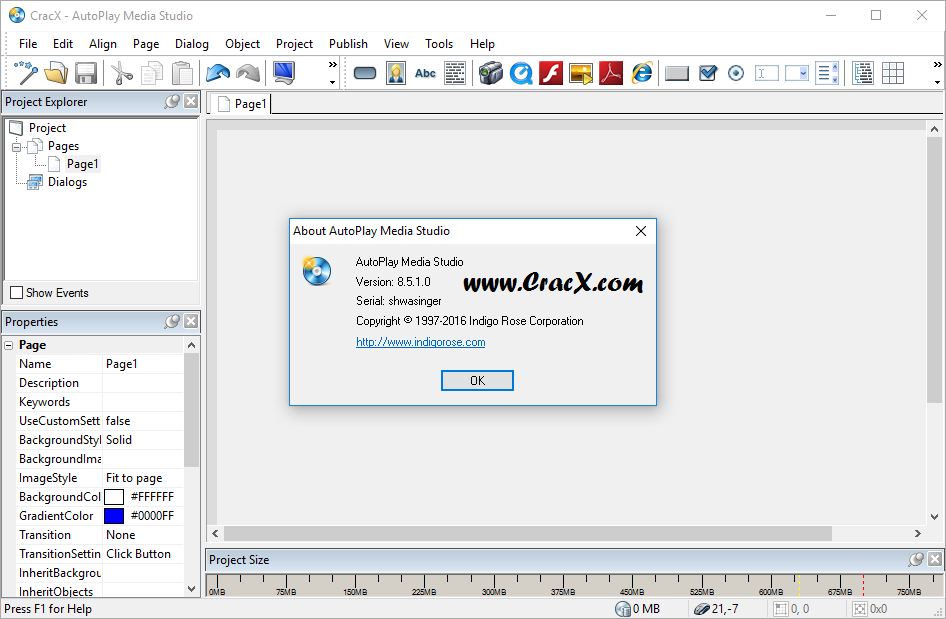Undo the last action

click(218, 73)
